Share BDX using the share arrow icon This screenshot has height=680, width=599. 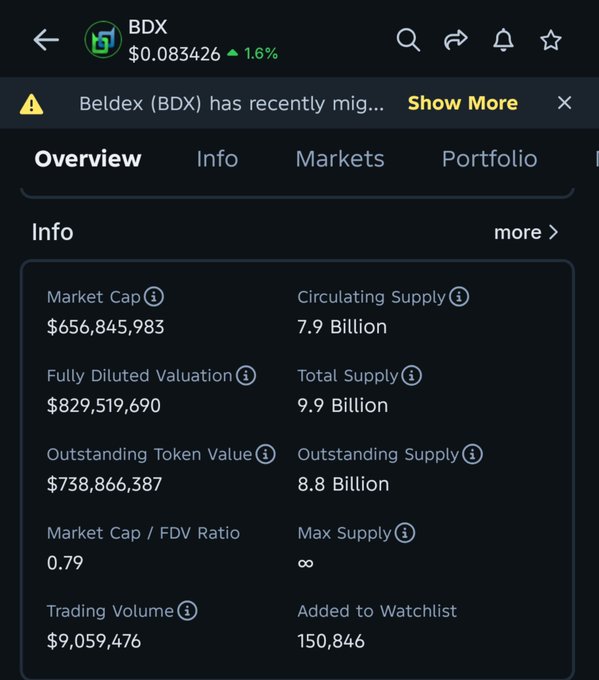pos(456,40)
